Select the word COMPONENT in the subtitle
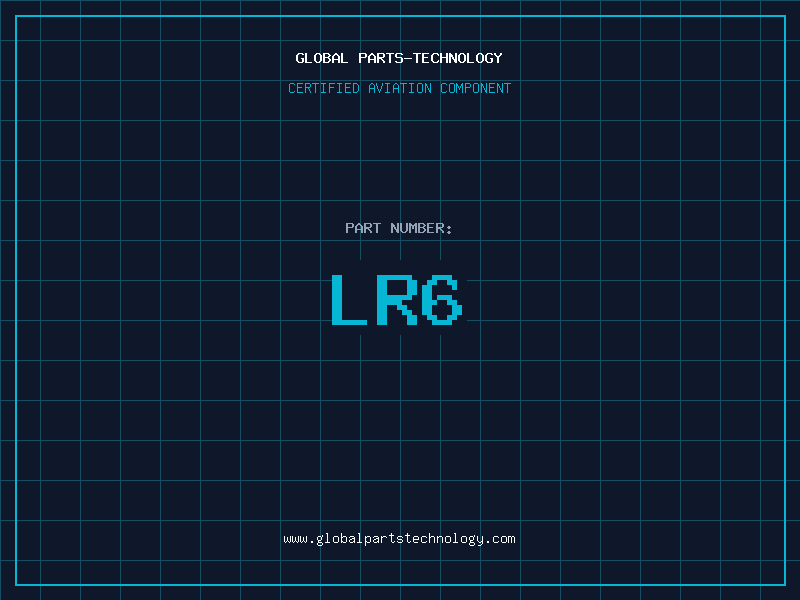The image size is (800, 600). click(476, 89)
